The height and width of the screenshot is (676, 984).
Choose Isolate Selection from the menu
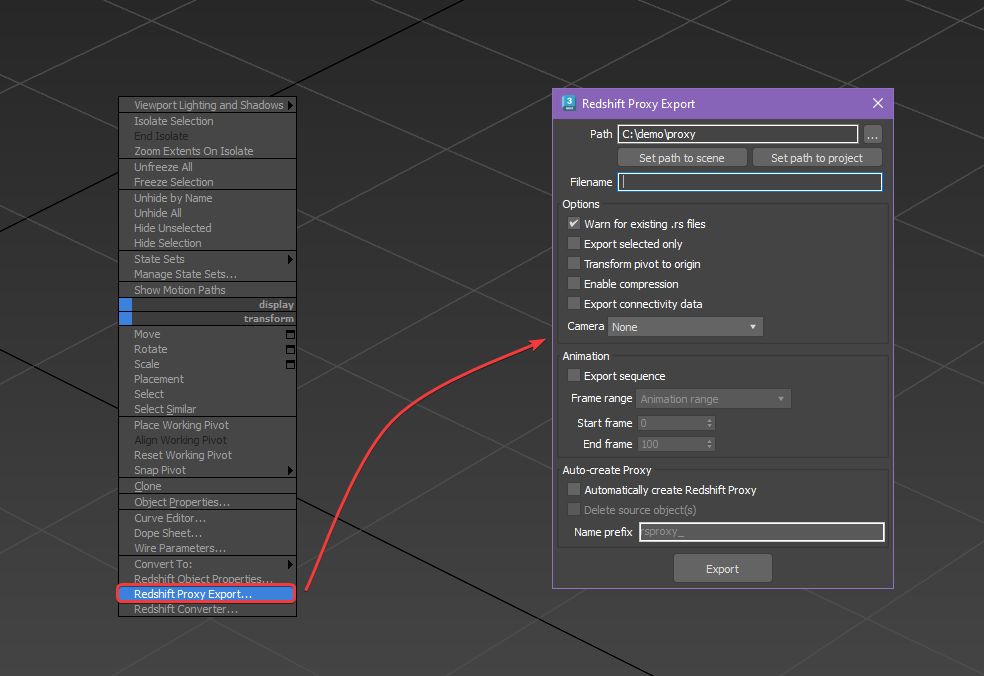(207, 121)
